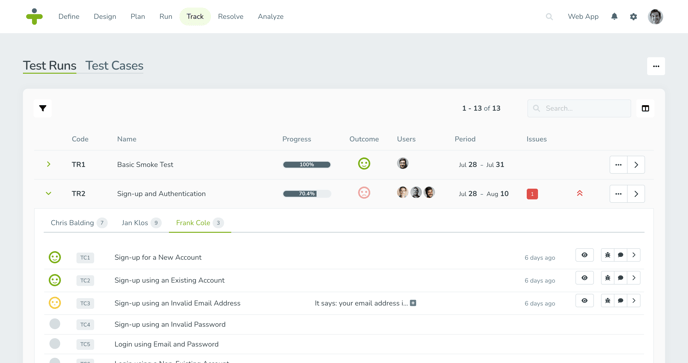Viewport: 688px width, 363px height.
Task: Toggle the eye icon for Sign-up using an Existing Account
Action: coord(584,278)
